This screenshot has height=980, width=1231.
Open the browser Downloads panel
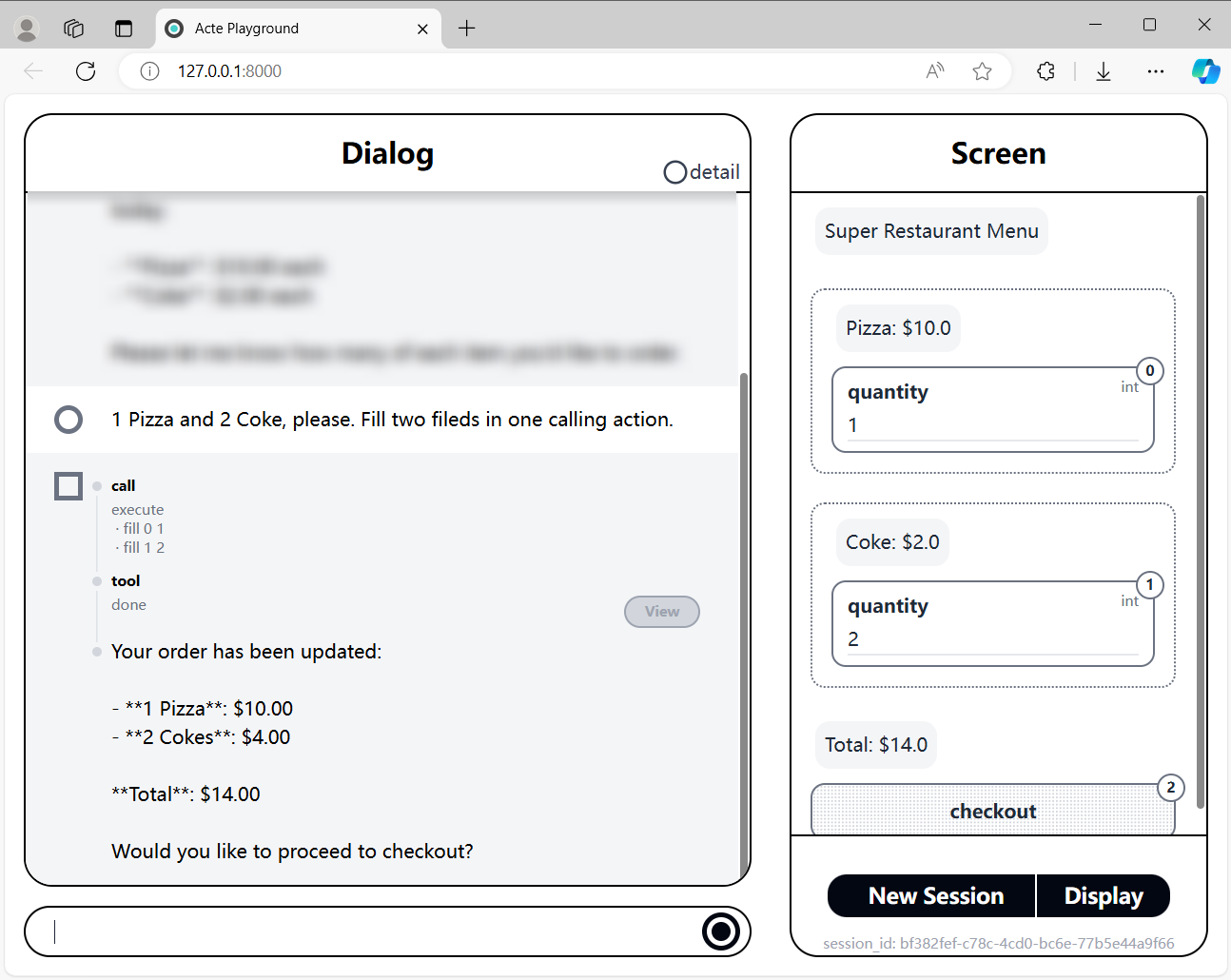[1103, 70]
